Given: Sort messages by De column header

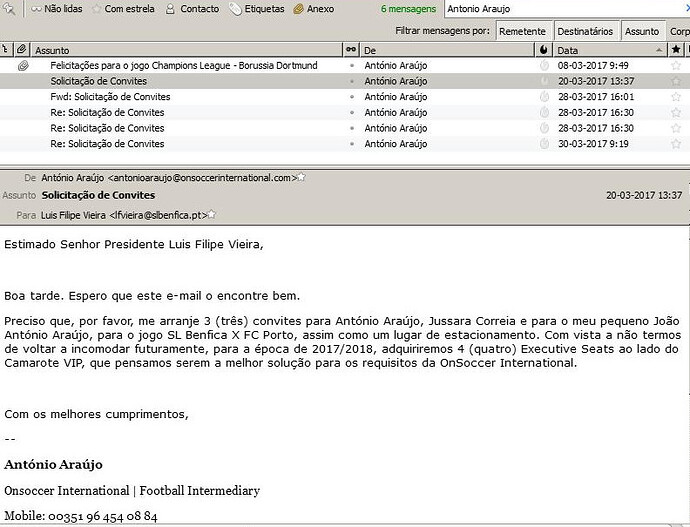Looking at the screenshot, I should point(447,50).
